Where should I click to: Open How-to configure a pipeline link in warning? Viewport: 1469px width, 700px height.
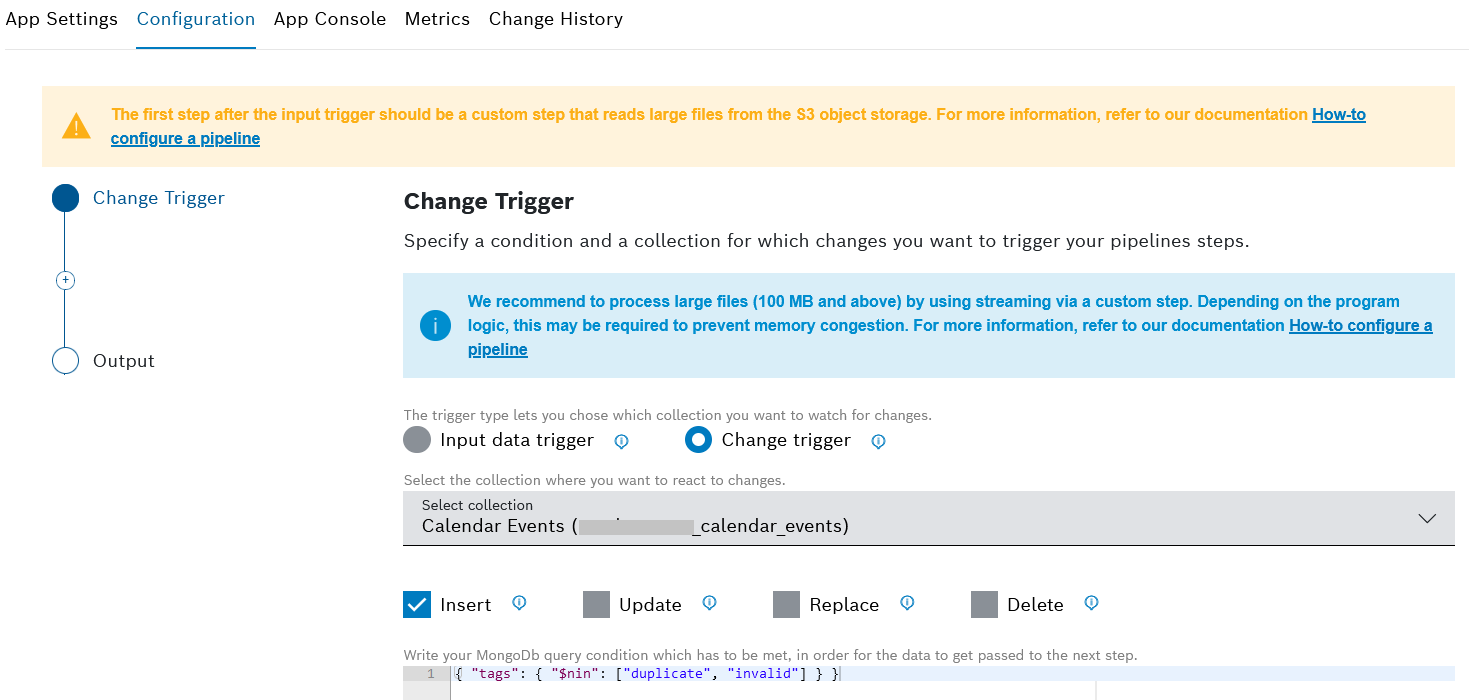(1338, 115)
